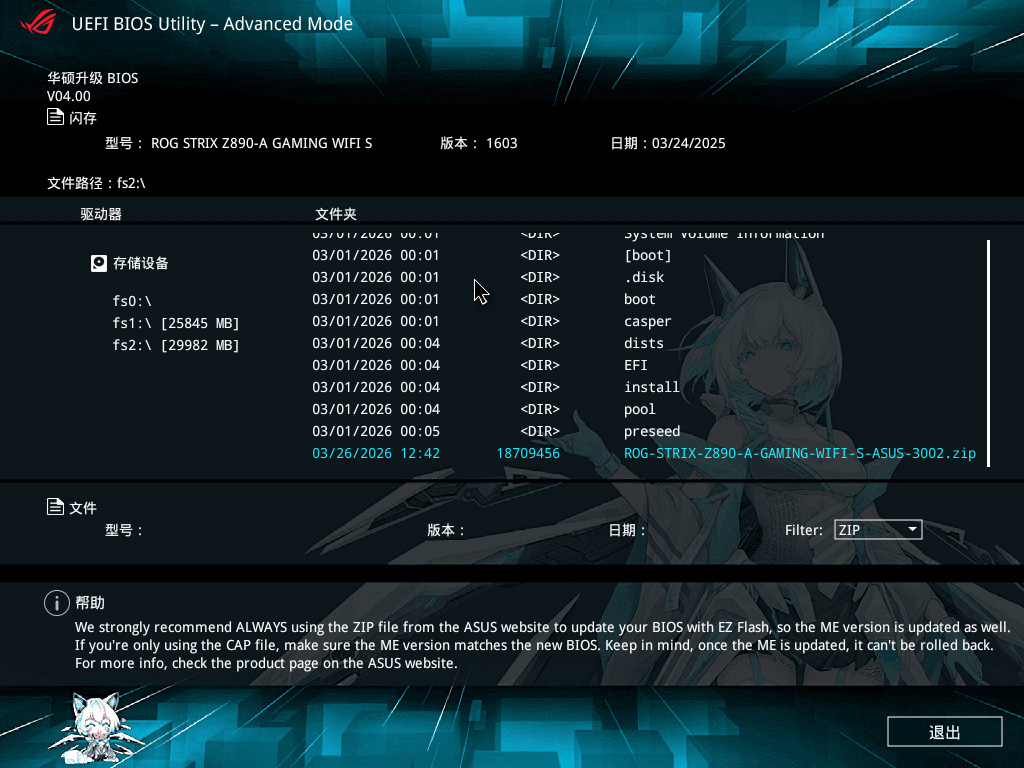Click the <DIR> marker on EFI row
Image resolution: width=1024 pixels, height=768 pixels.
(x=539, y=365)
